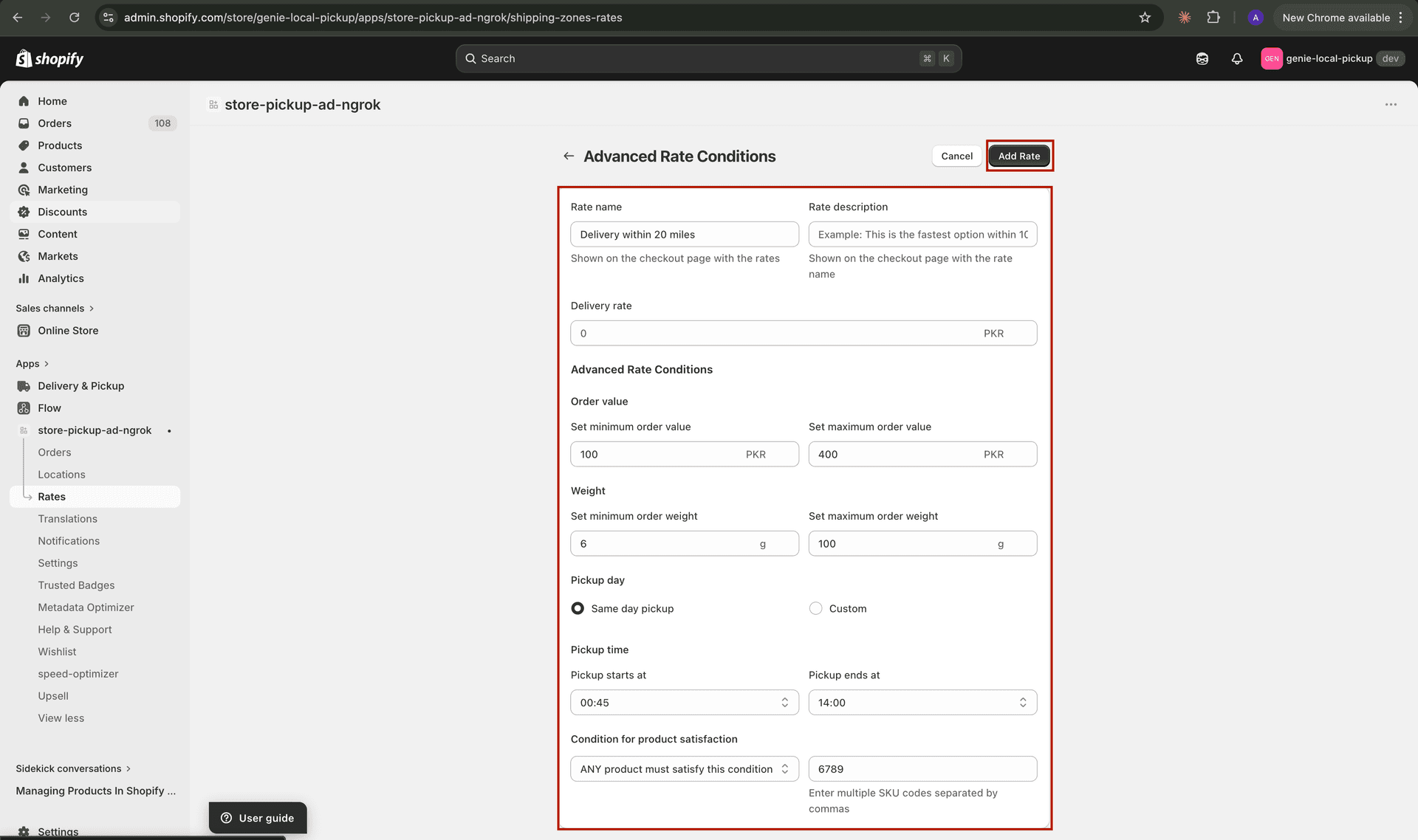
Task: Edit the minimum order weight field
Action: click(685, 543)
